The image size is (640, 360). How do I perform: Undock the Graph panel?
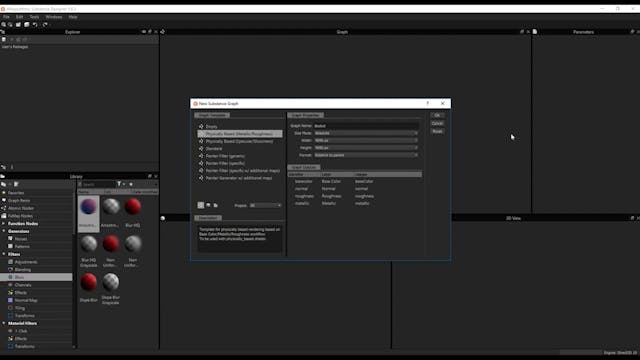pyautogui.click(x=522, y=32)
